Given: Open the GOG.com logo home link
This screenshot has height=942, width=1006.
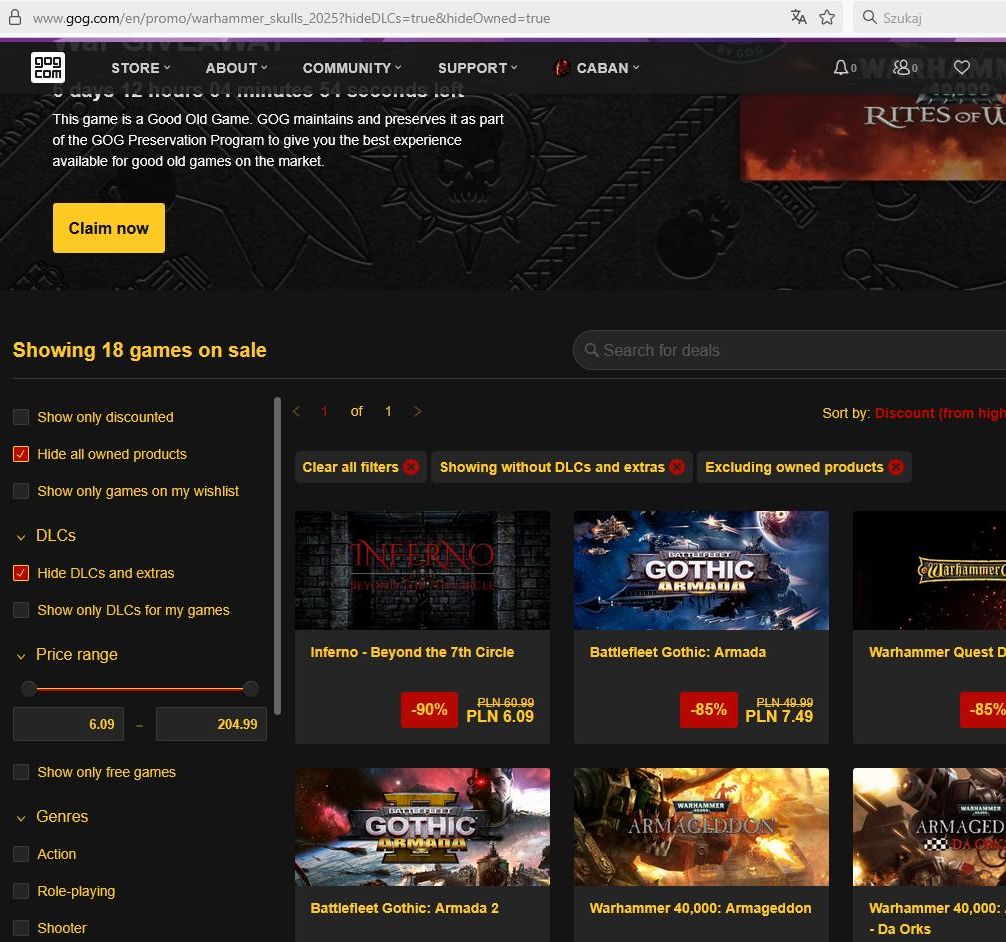Looking at the screenshot, I should coord(47,67).
